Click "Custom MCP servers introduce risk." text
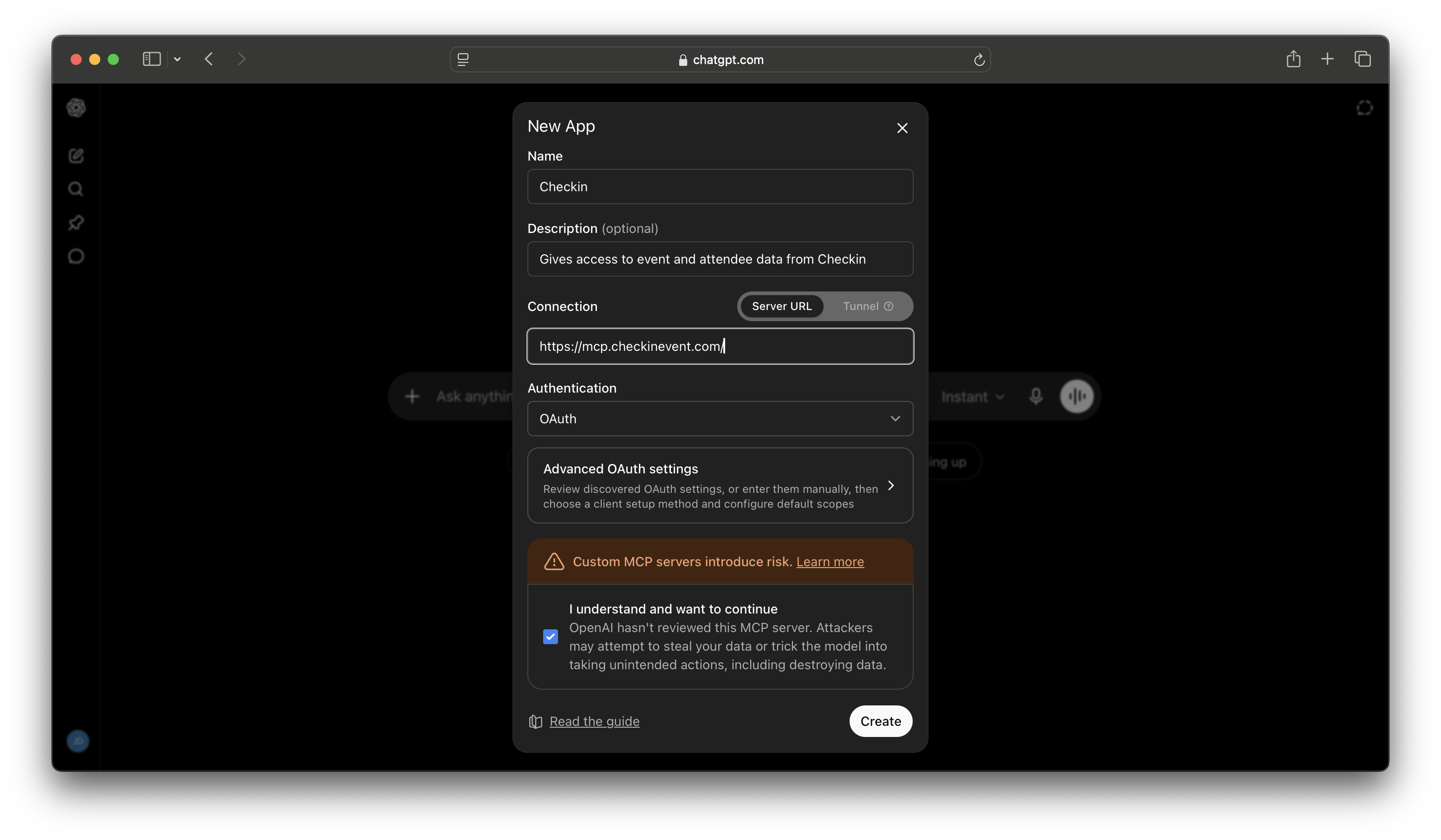The width and height of the screenshot is (1441, 840). 682,562
